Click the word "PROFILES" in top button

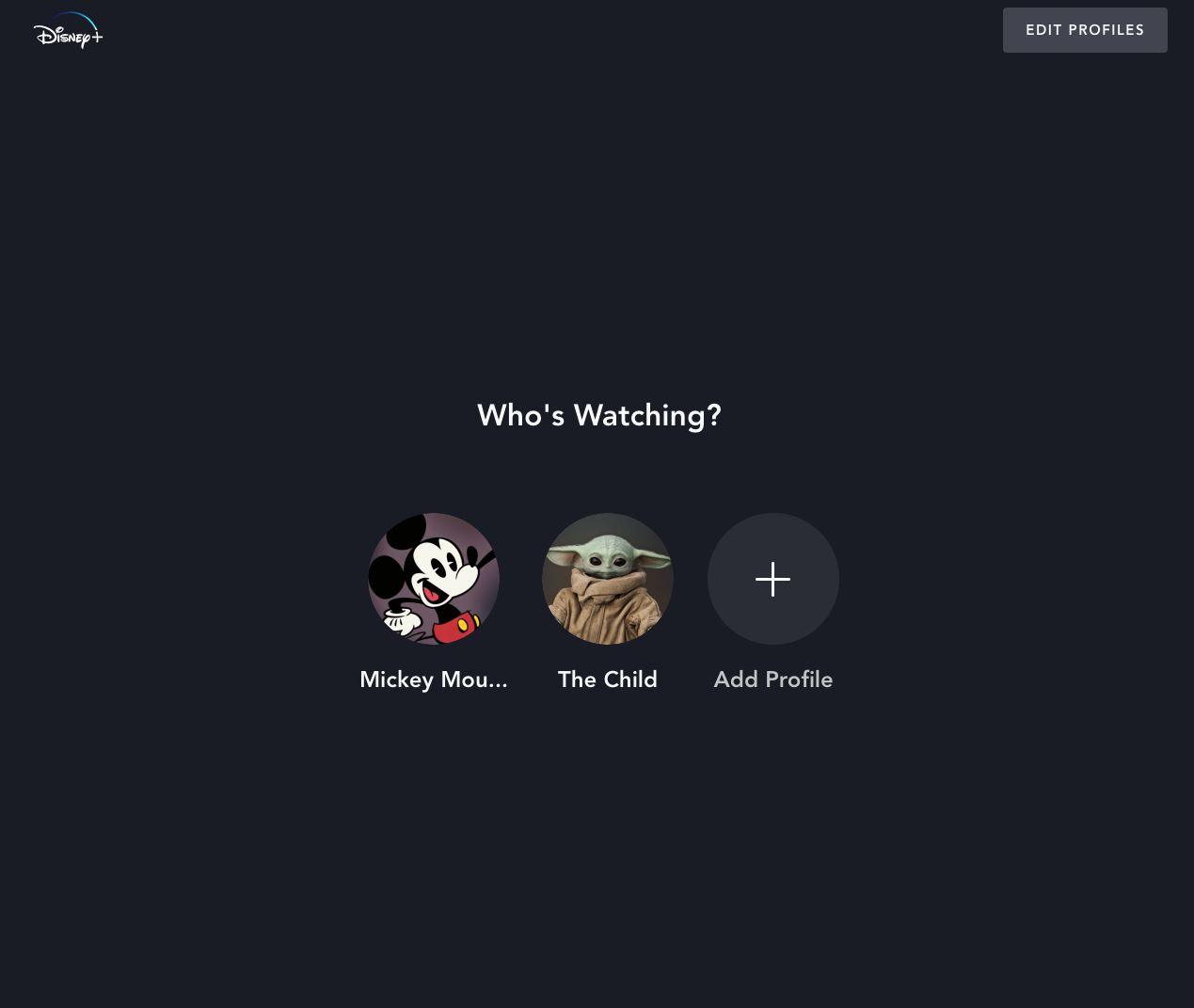point(1106,30)
